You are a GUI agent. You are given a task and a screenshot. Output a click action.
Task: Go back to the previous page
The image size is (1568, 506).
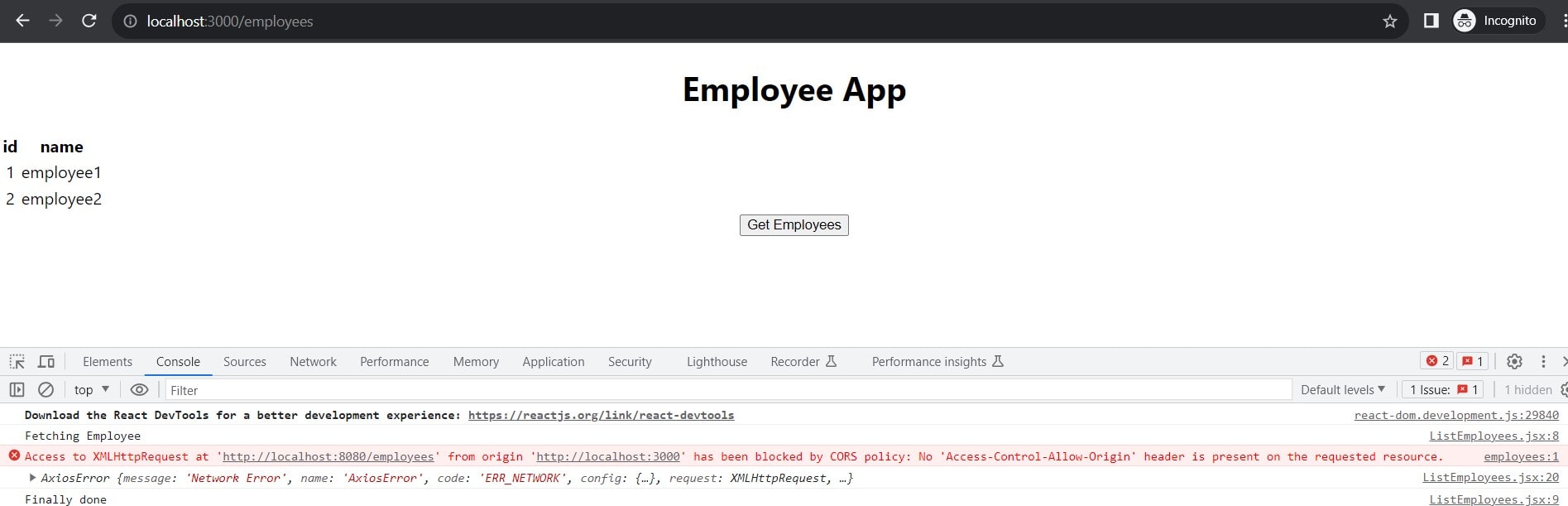pyautogui.click(x=22, y=21)
